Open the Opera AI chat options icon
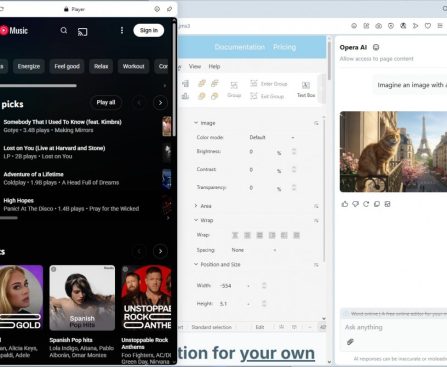 point(376,47)
